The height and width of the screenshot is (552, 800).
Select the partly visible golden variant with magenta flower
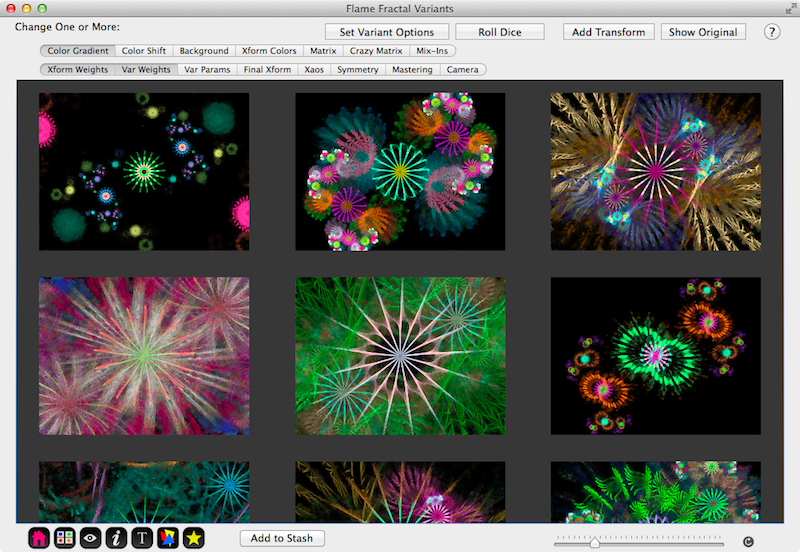401,492
